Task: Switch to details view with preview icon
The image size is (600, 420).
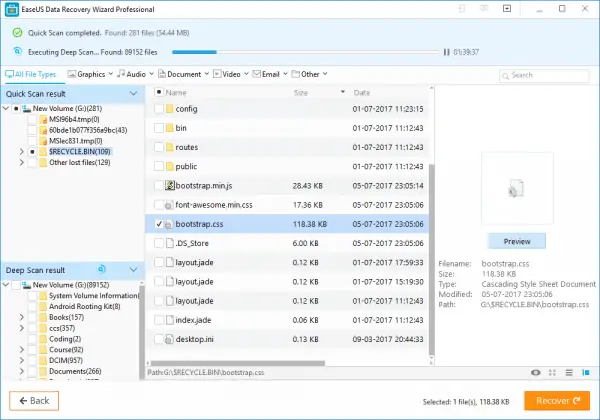Action: (x=586, y=373)
